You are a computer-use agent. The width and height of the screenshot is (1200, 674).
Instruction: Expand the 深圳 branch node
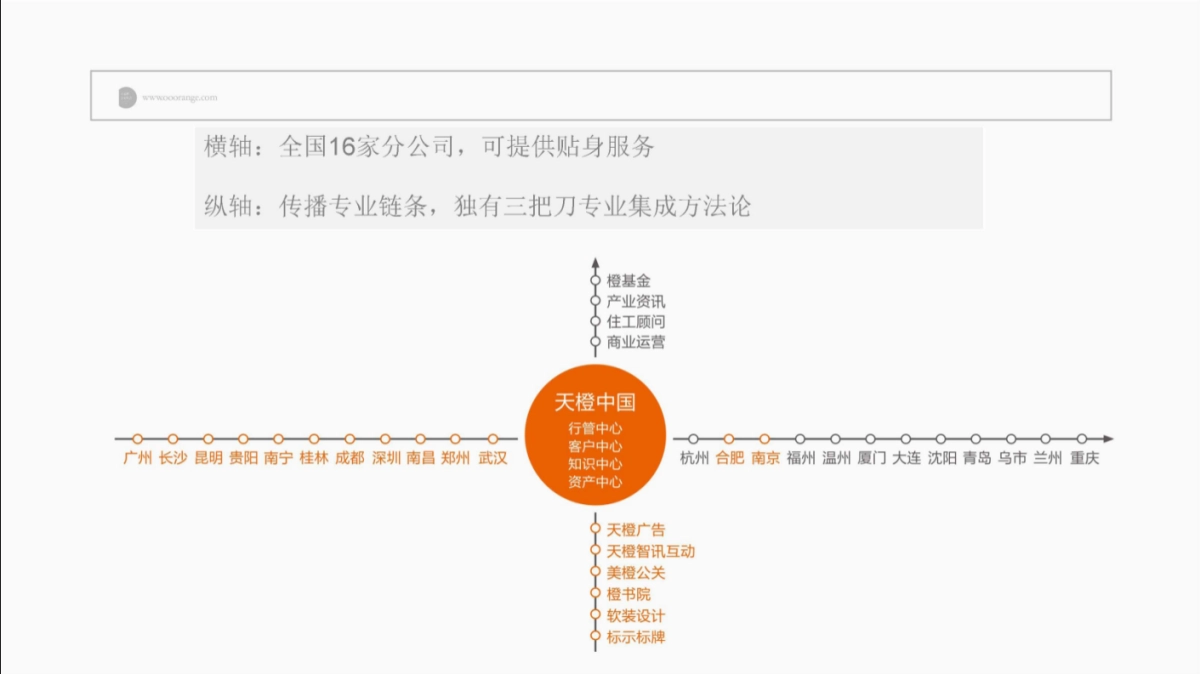pyautogui.click(x=385, y=438)
